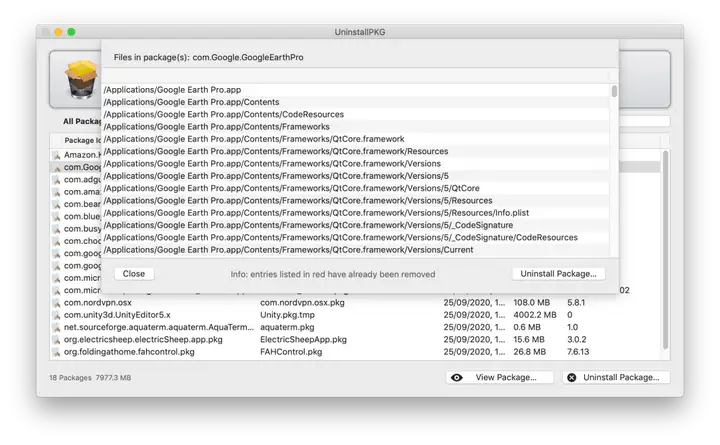Click the search field above package list

click(644, 121)
